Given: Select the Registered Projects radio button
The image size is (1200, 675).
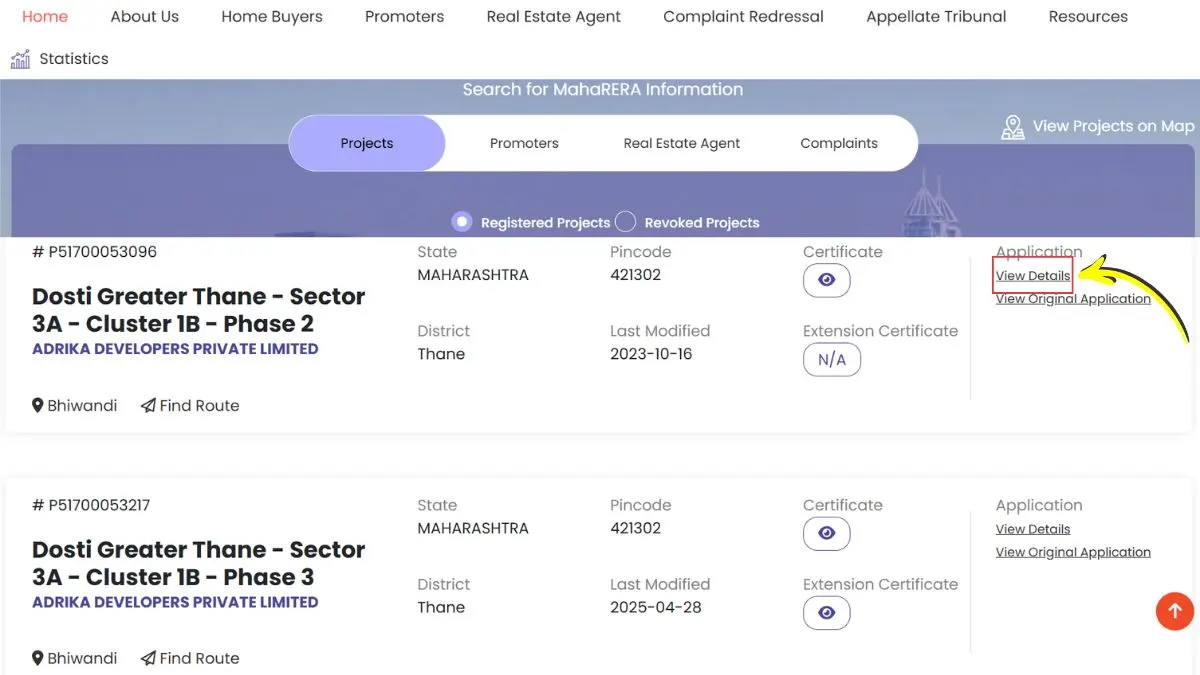Looking at the screenshot, I should [462, 222].
